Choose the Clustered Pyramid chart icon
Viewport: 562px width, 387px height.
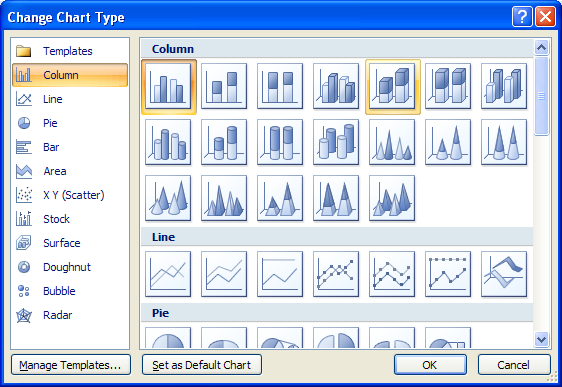point(224,198)
